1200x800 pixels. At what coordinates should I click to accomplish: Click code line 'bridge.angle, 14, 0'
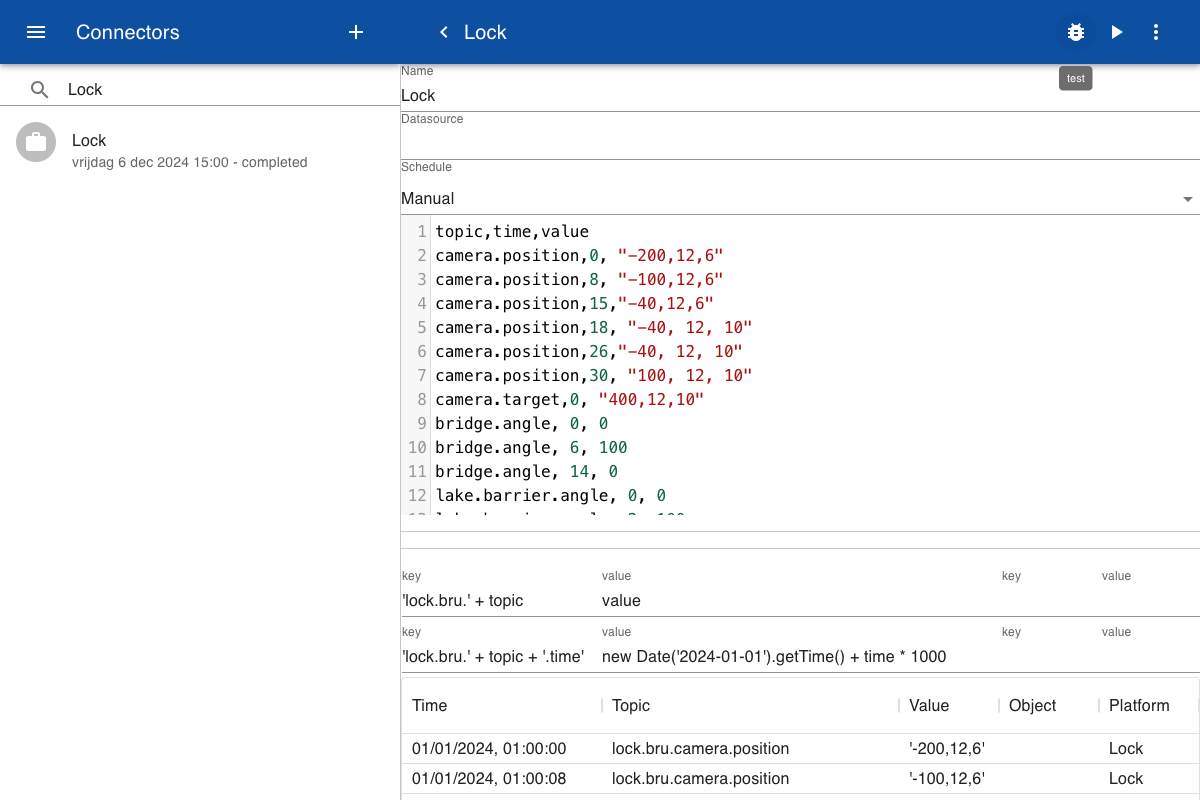(526, 471)
